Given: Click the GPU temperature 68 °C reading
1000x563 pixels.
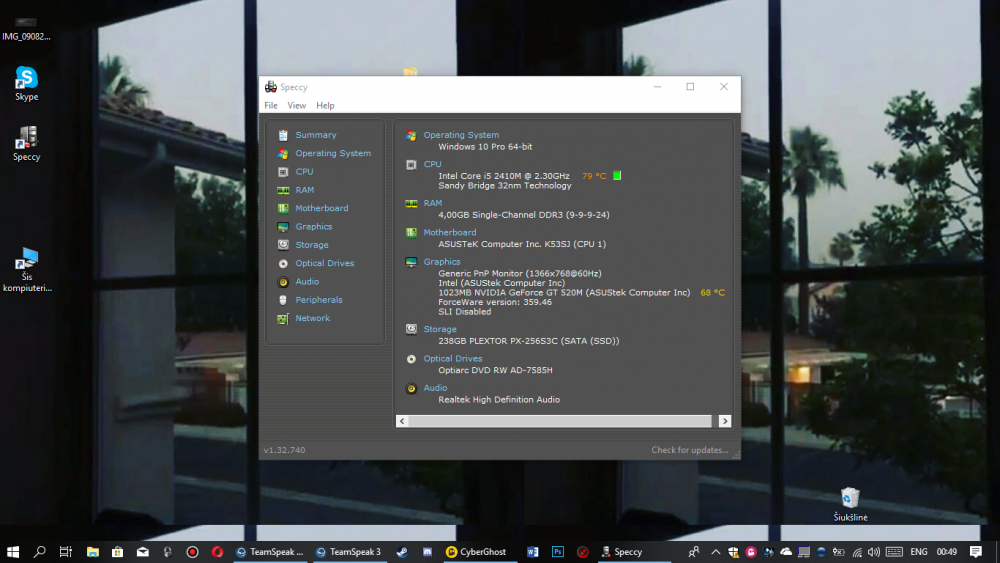Looking at the screenshot, I should tap(712, 293).
